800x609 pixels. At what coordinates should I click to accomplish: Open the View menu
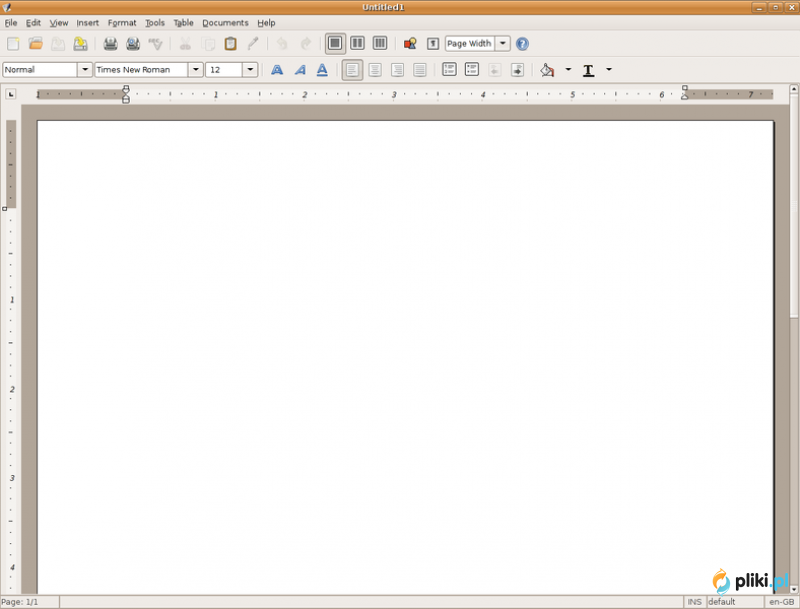click(x=59, y=23)
